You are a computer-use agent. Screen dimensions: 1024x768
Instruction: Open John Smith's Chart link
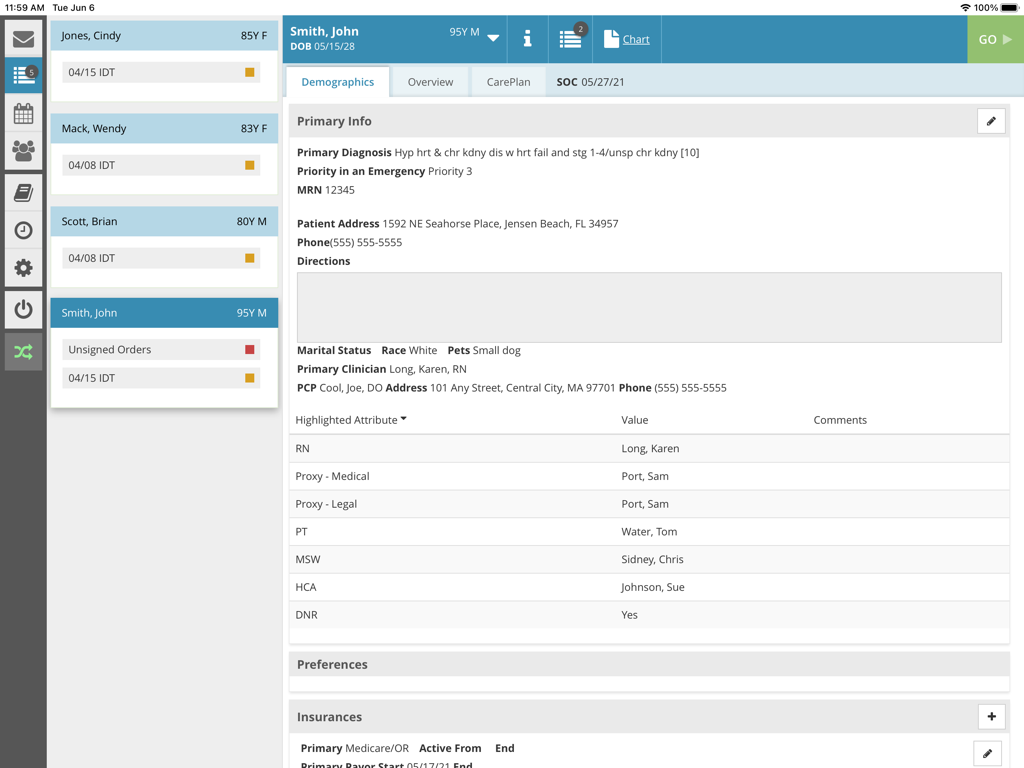[634, 39]
